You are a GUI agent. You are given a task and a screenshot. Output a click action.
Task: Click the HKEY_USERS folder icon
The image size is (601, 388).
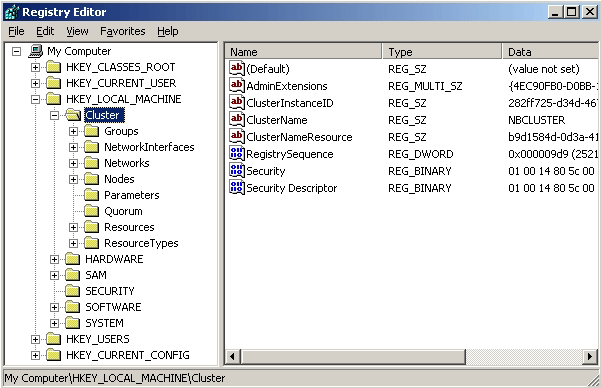pos(53,339)
